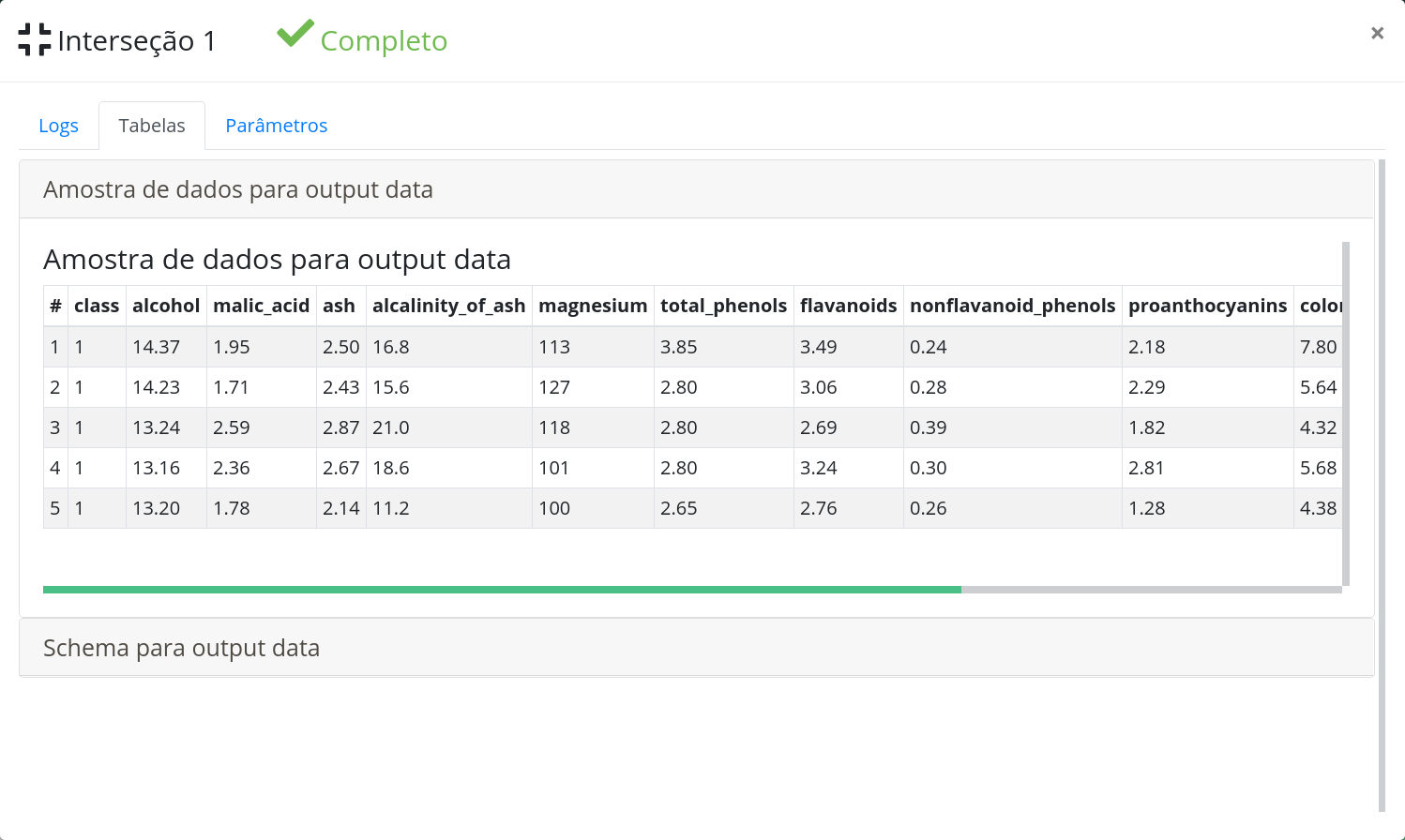1405x840 pixels.
Task: Click magnesium value 113
Action: [554, 347]
